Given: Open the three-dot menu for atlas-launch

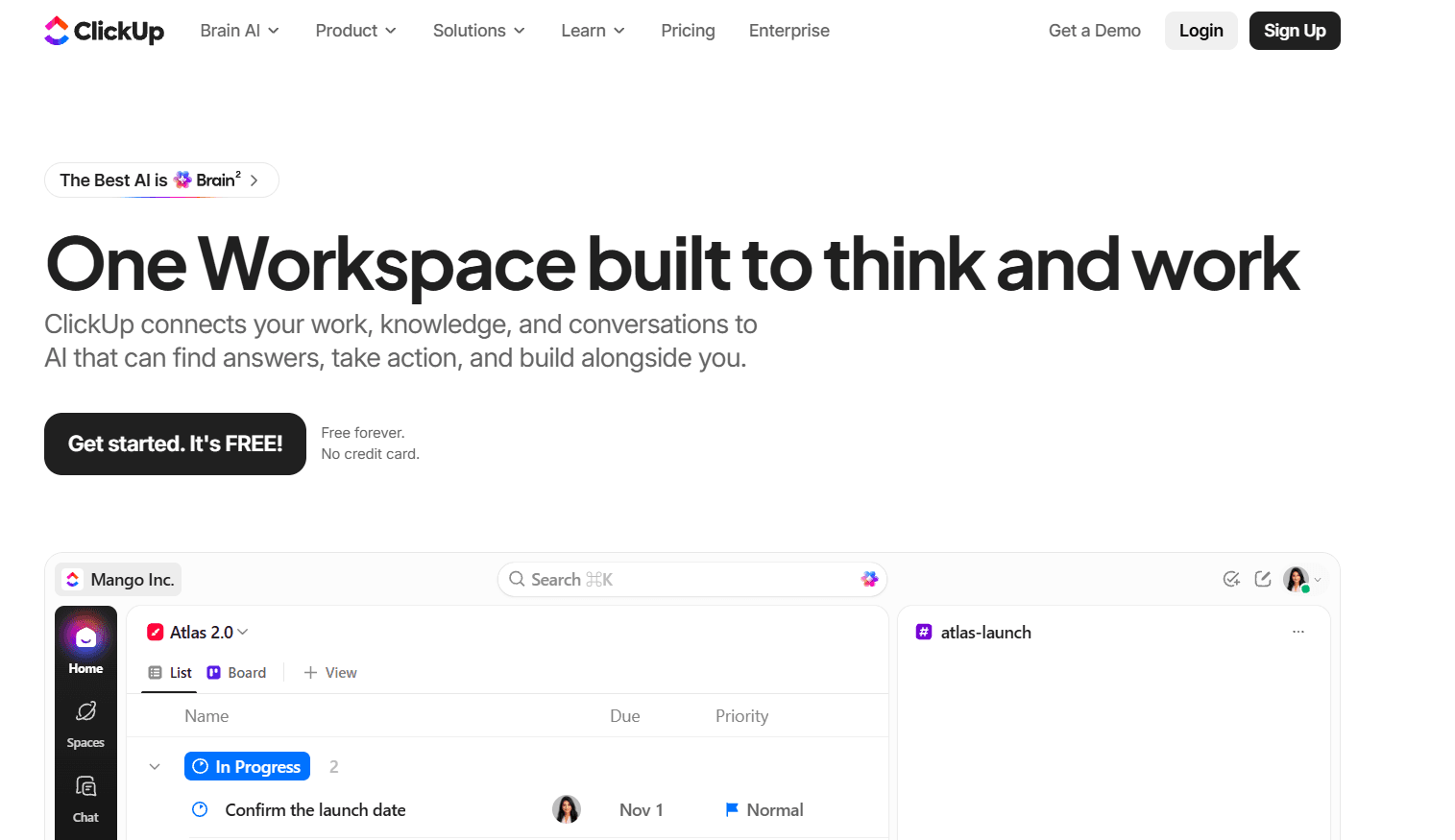Looking at the screenshot, I should coord(1298,632).
